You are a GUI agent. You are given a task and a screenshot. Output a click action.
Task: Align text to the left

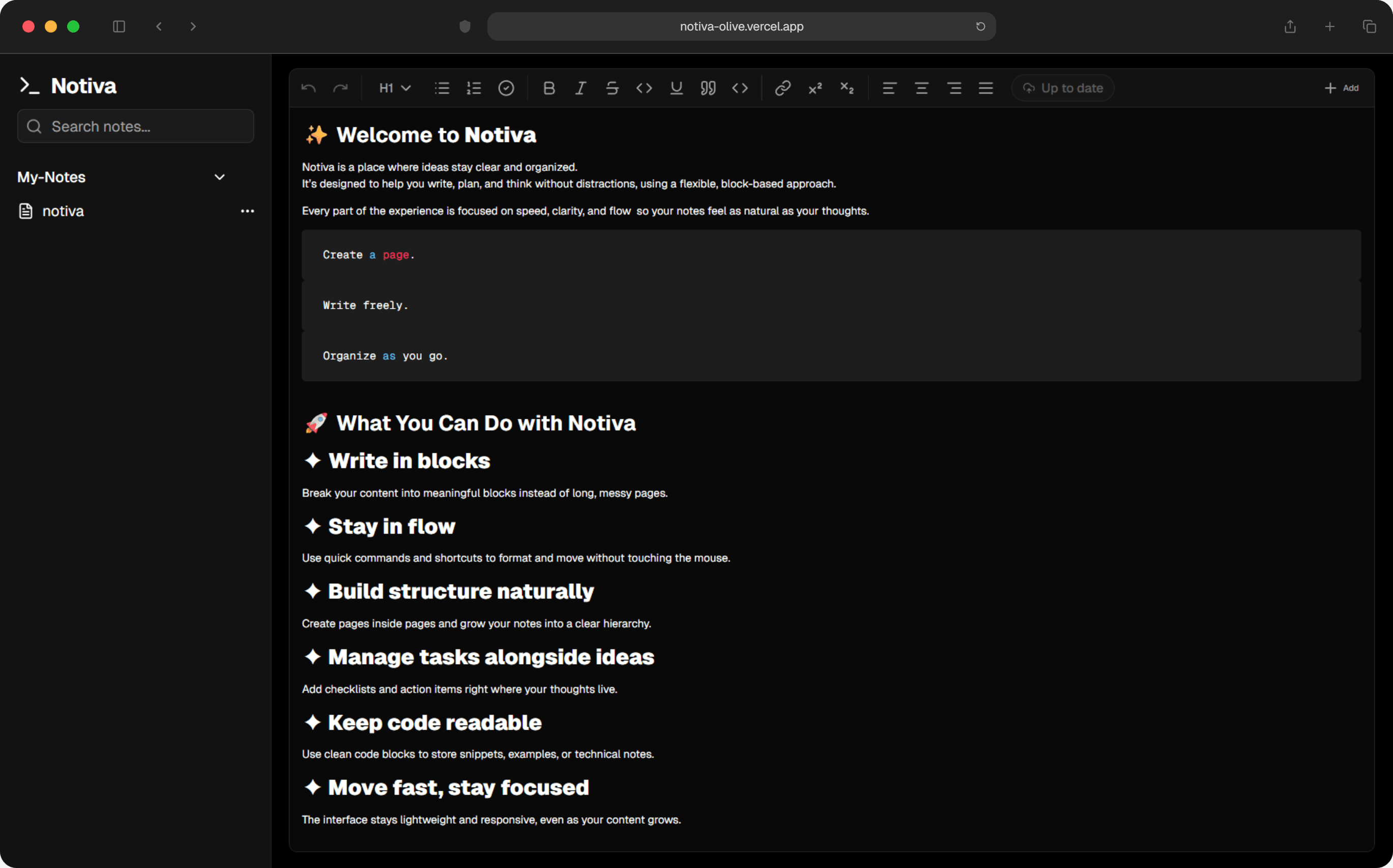point(889,88)
